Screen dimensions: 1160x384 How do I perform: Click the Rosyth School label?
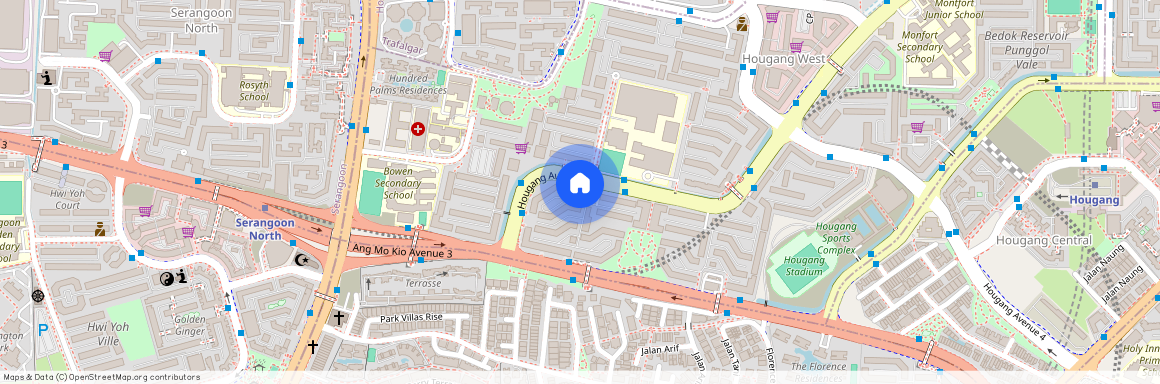click(x=254, y=90)
